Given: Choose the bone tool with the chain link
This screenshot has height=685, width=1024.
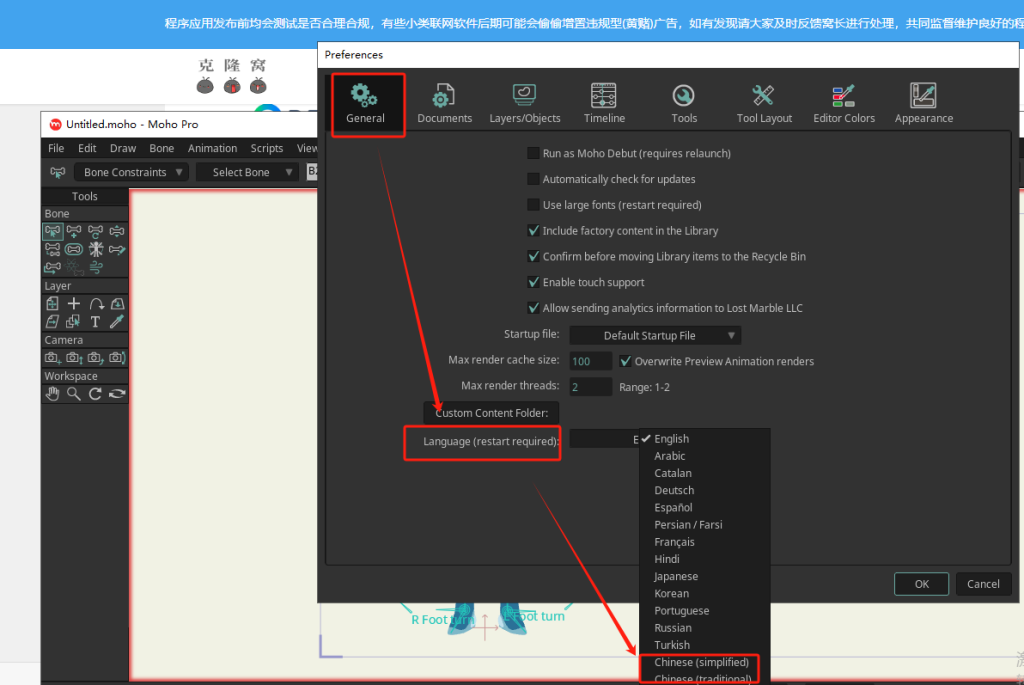Looking at the screenshot, I should pyautogui.click(x=53, y=249).
